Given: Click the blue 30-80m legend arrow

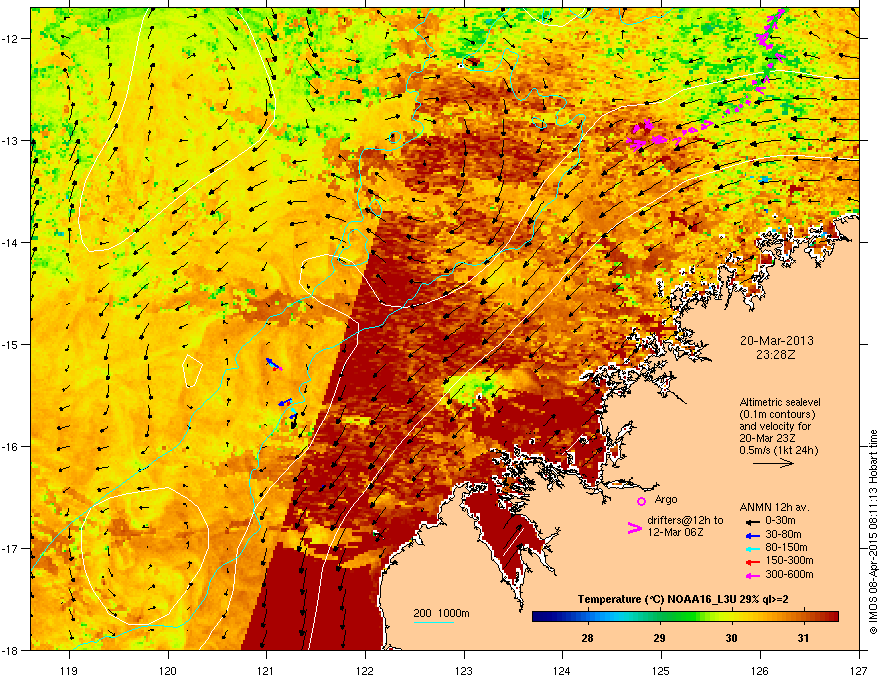Looking at the screenshot, I should pyautogui.click(x=753, y=535).
